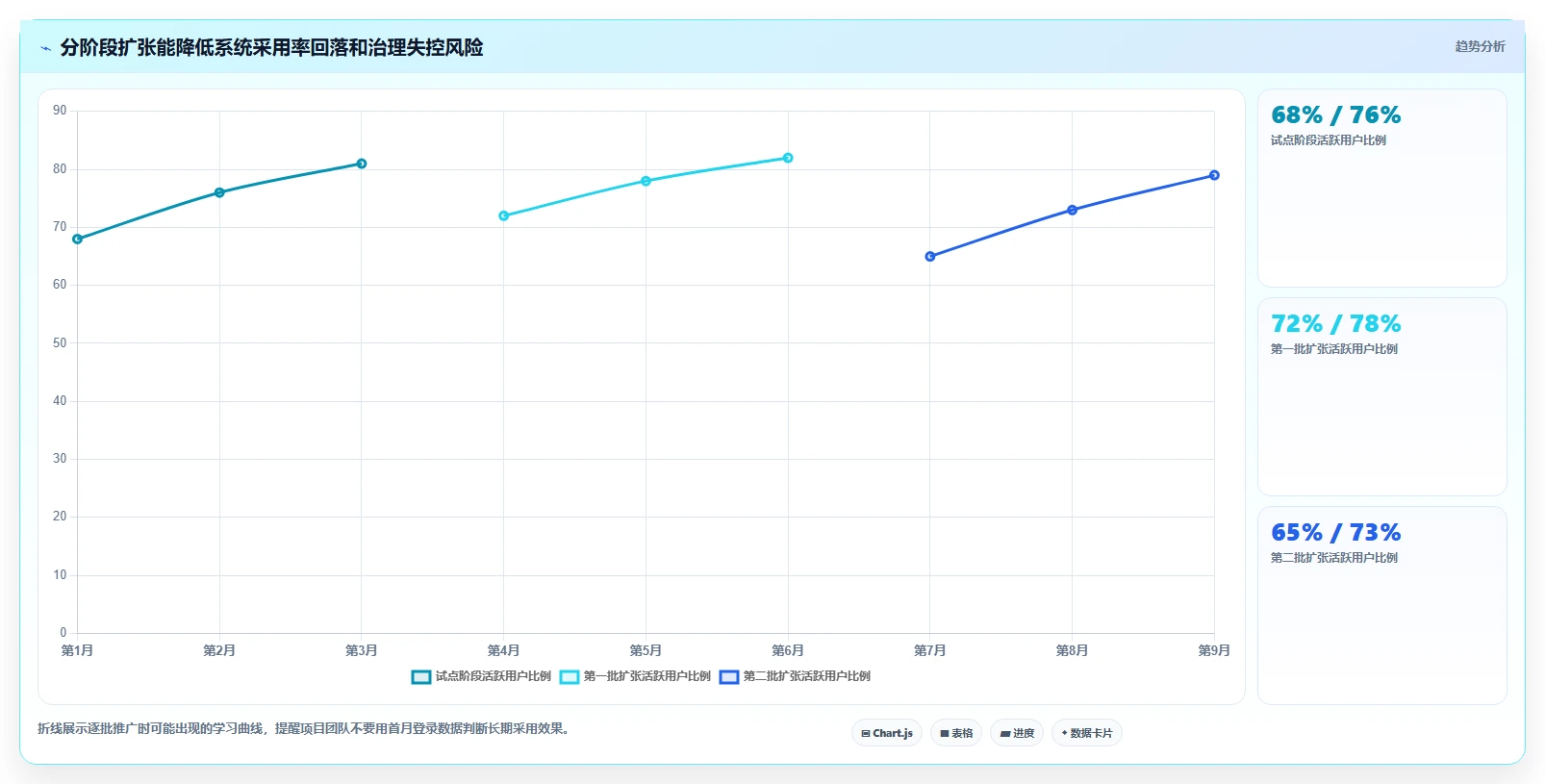Click the 72% / 78% card value
This screenshot has height=784, width=1545.
tap(1335, 324)
